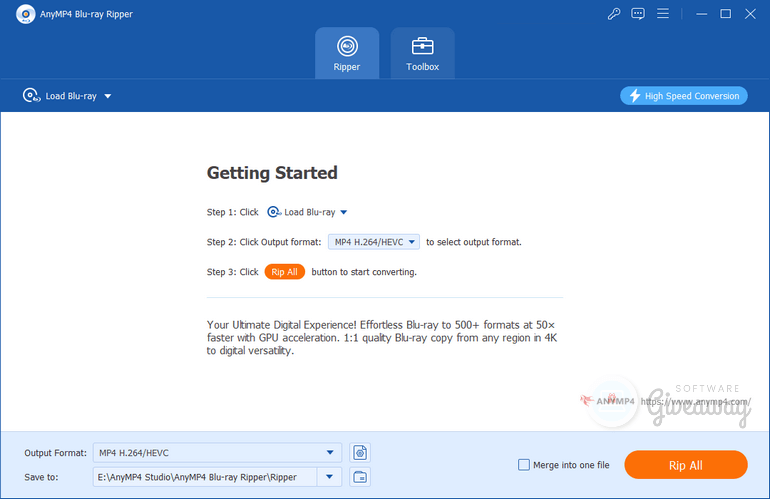Screen dimensions: 770x499
Task: Close the AnyMP4 Blu-ray Ripper window
Action: tap(750, 14)
